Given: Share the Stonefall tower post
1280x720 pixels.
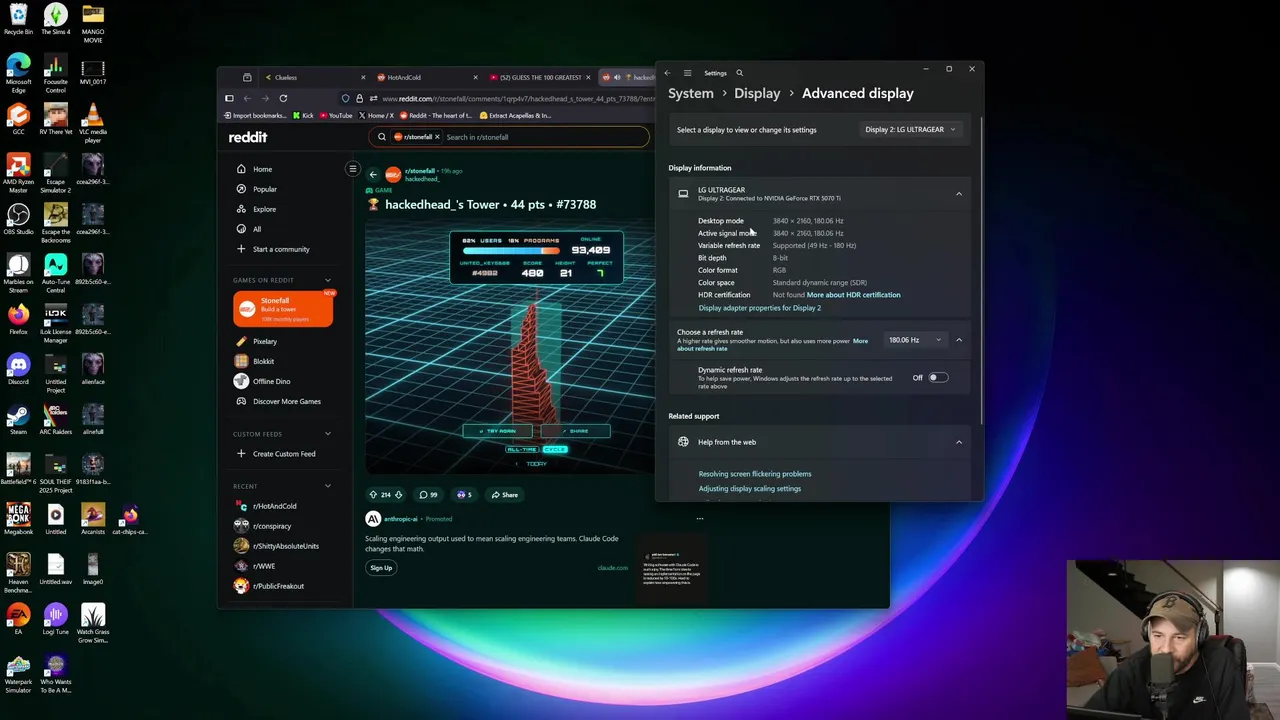Looking at the screenshot, I should coord(503,494).
